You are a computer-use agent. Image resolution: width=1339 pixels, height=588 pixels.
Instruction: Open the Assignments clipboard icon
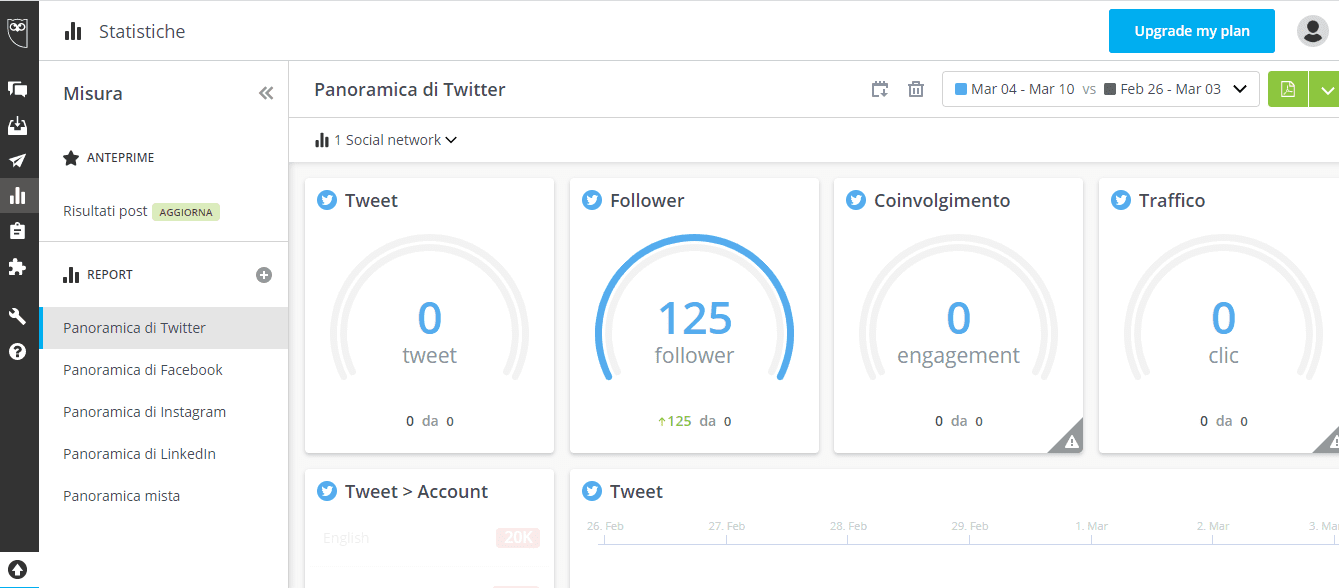tap(17, 231)
